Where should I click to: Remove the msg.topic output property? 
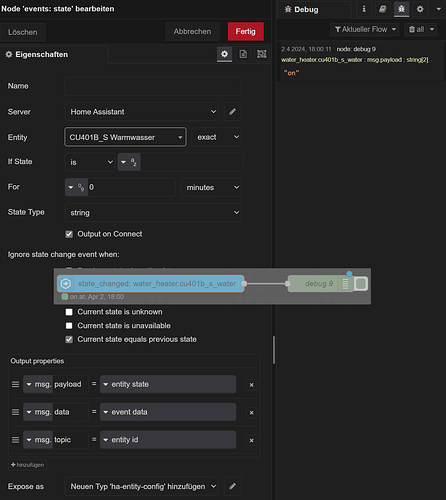pyautogui.click(x=252, y=440)
